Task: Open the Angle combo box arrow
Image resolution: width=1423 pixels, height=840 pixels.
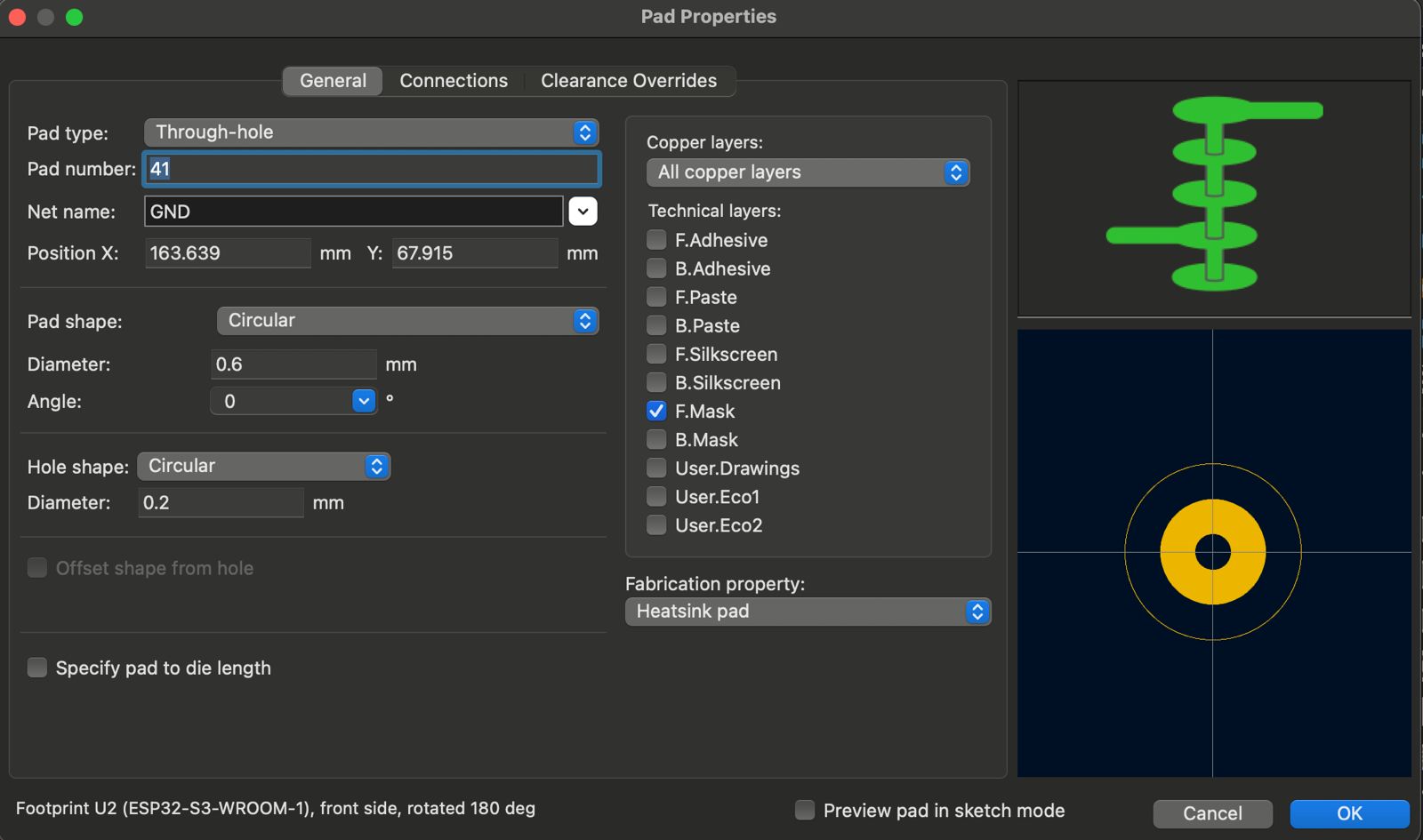Action: pos(364,402)
